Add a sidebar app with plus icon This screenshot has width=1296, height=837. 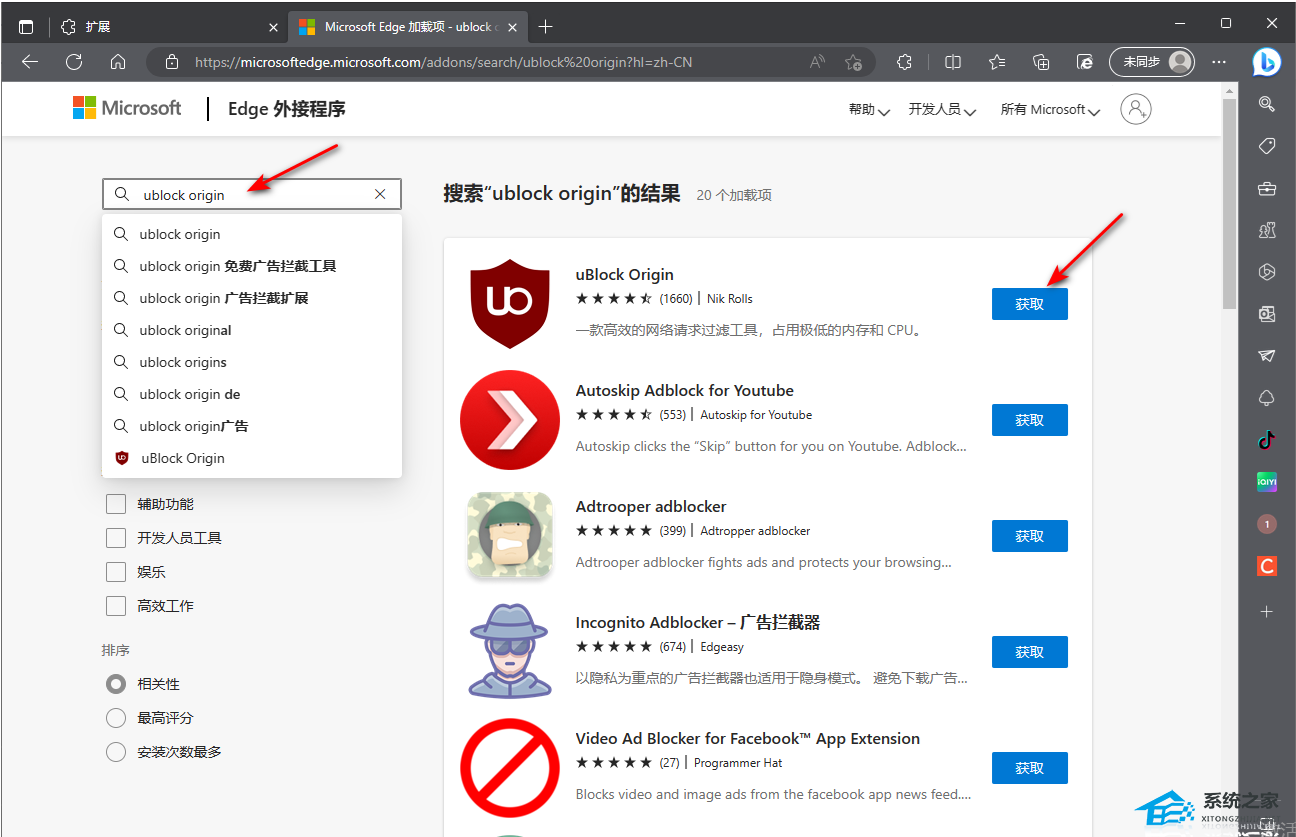tap(1267, 611)
